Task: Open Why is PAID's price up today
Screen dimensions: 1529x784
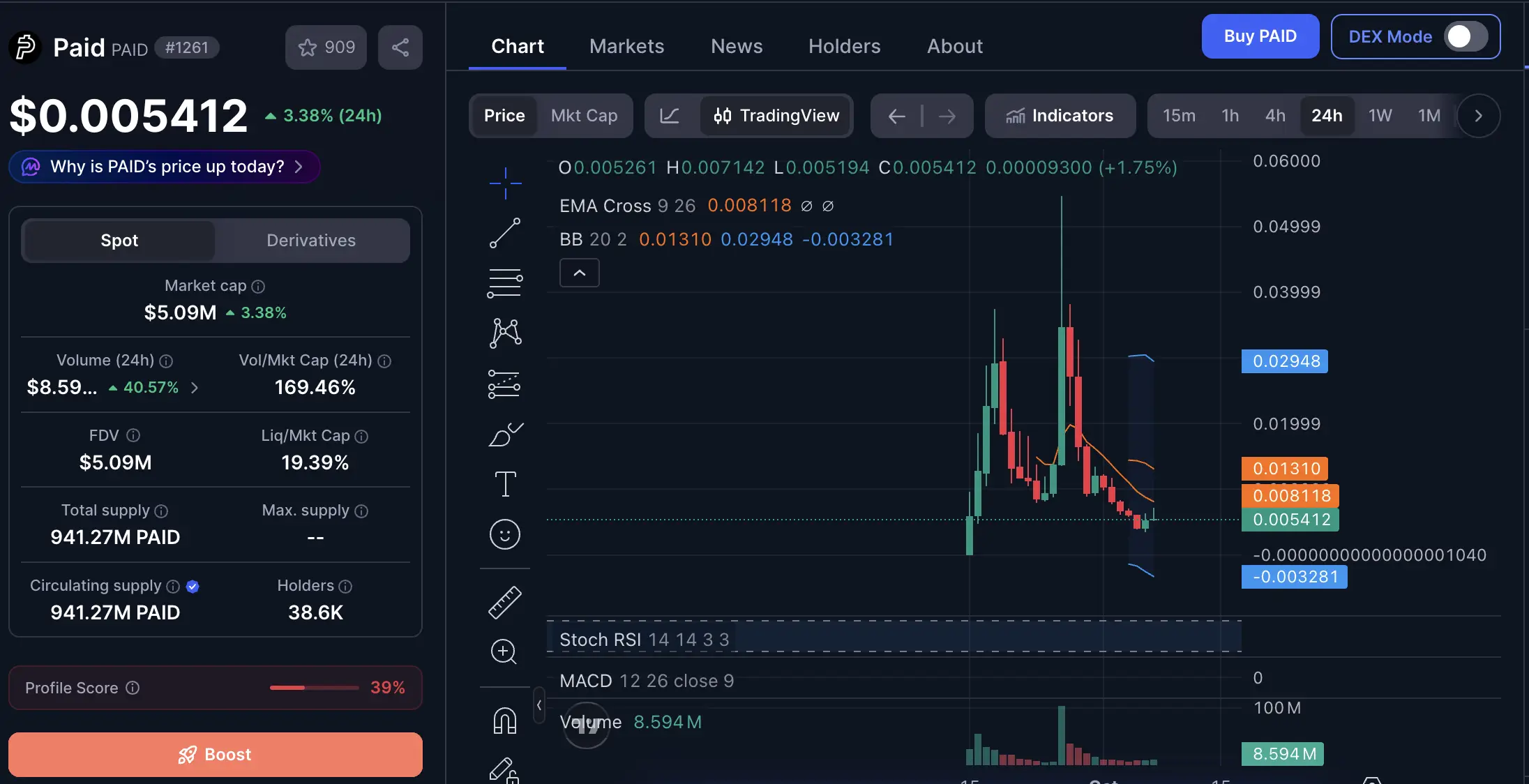Action: pos(164,167)
